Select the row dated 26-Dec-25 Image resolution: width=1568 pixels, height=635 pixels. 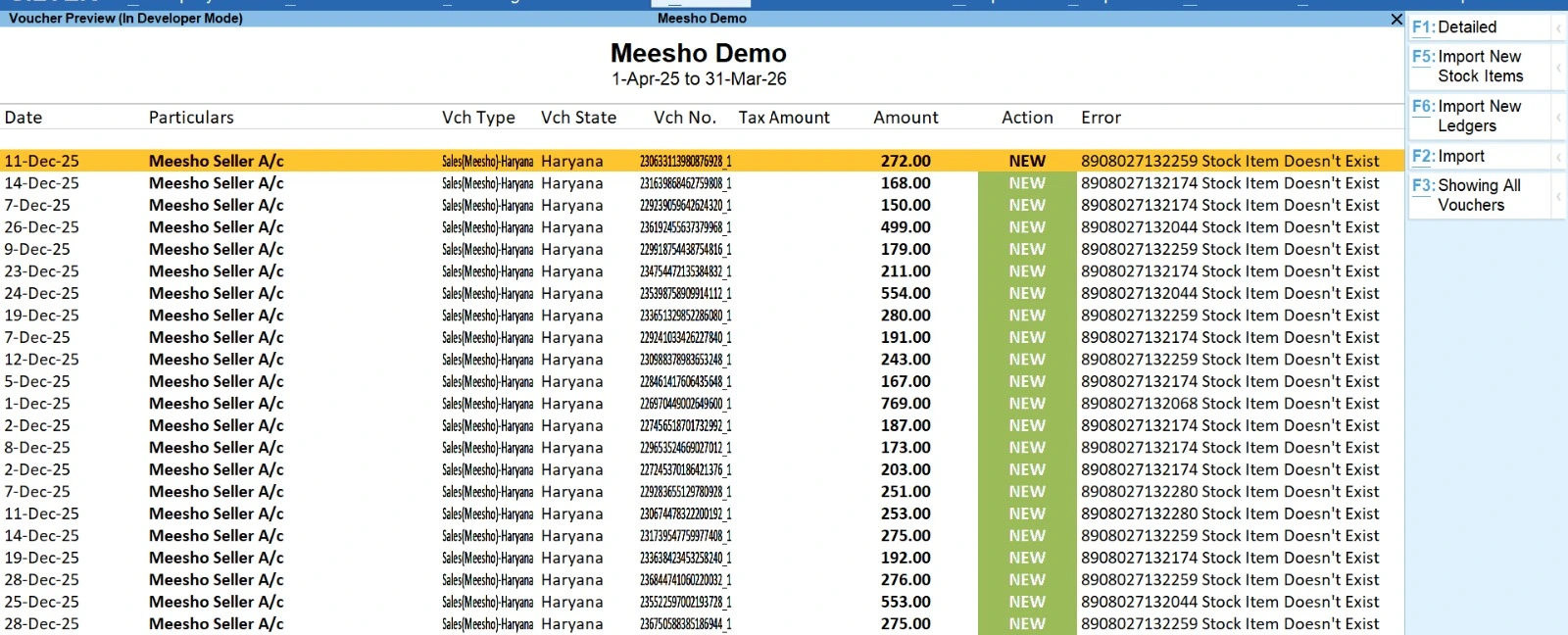pos(702,227)
